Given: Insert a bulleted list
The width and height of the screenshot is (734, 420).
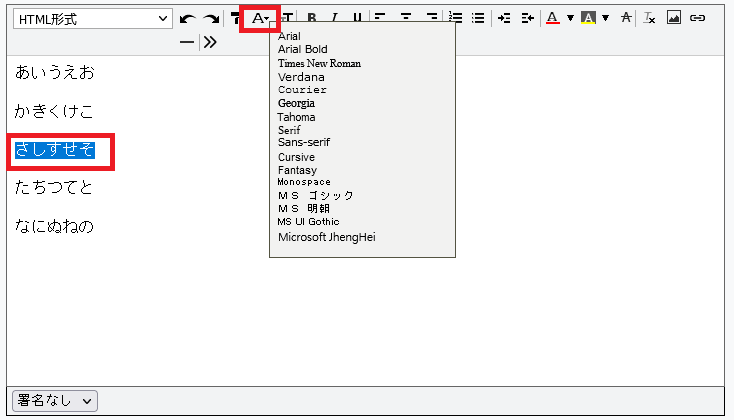Looking at the screenshot, I should coord(478,18).
